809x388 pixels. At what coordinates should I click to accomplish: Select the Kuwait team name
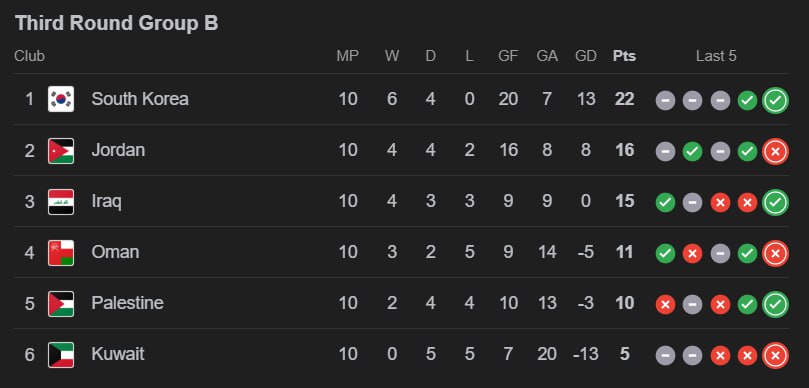click(x=118, y=354)
